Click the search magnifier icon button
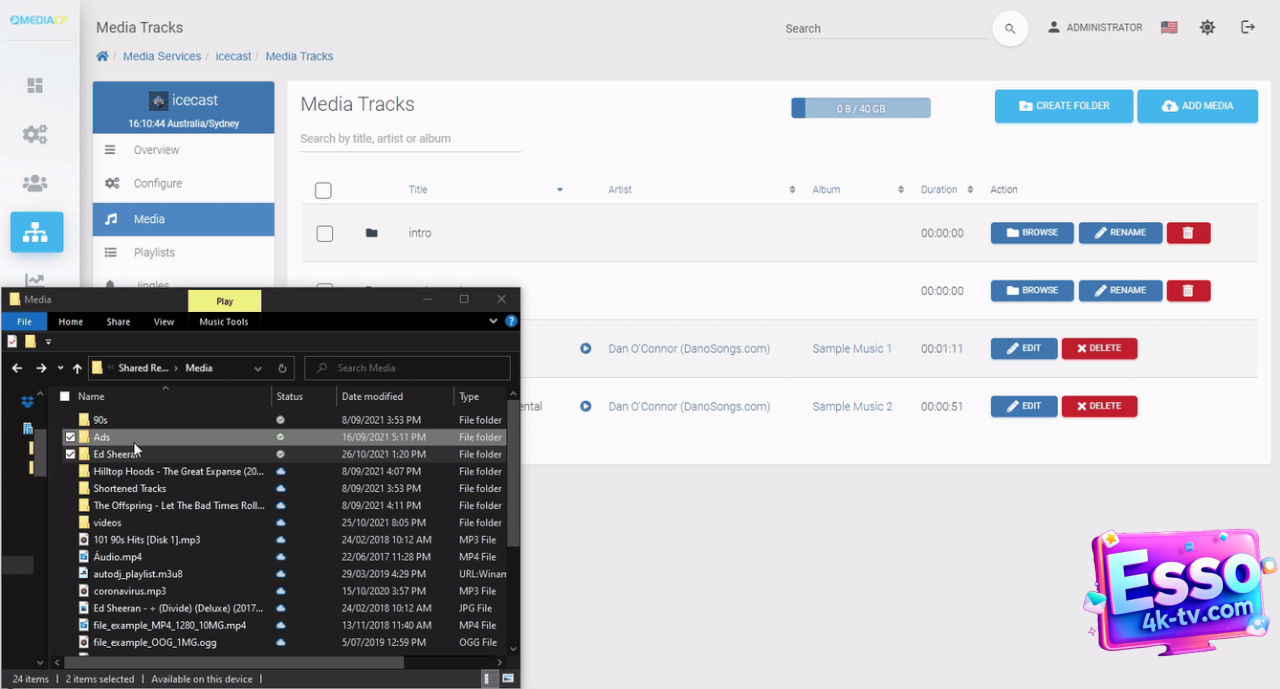The height and width of the screenshot is (689, 1280). tap(1010, 29)
